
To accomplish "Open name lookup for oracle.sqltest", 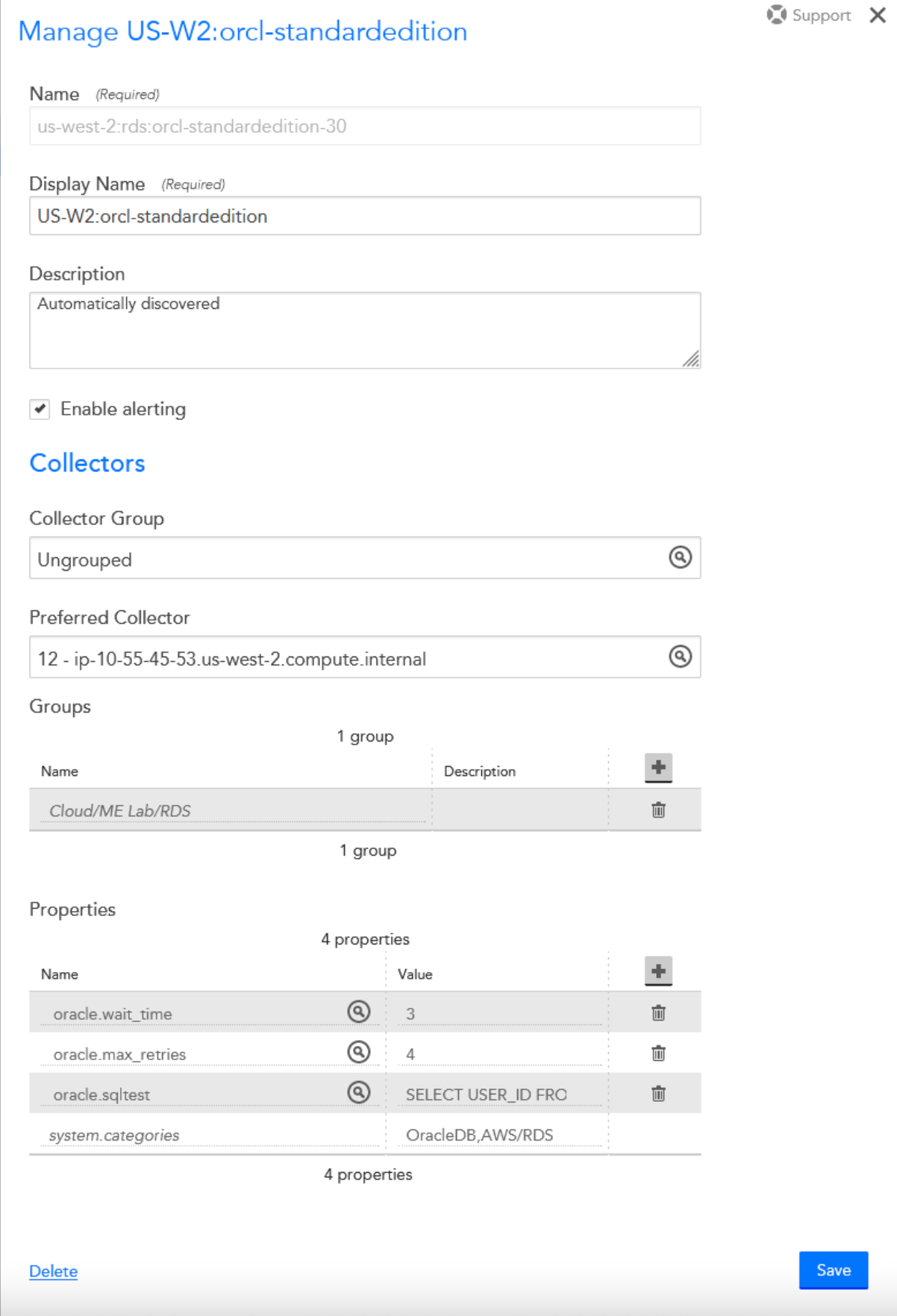I will 359,1092.
